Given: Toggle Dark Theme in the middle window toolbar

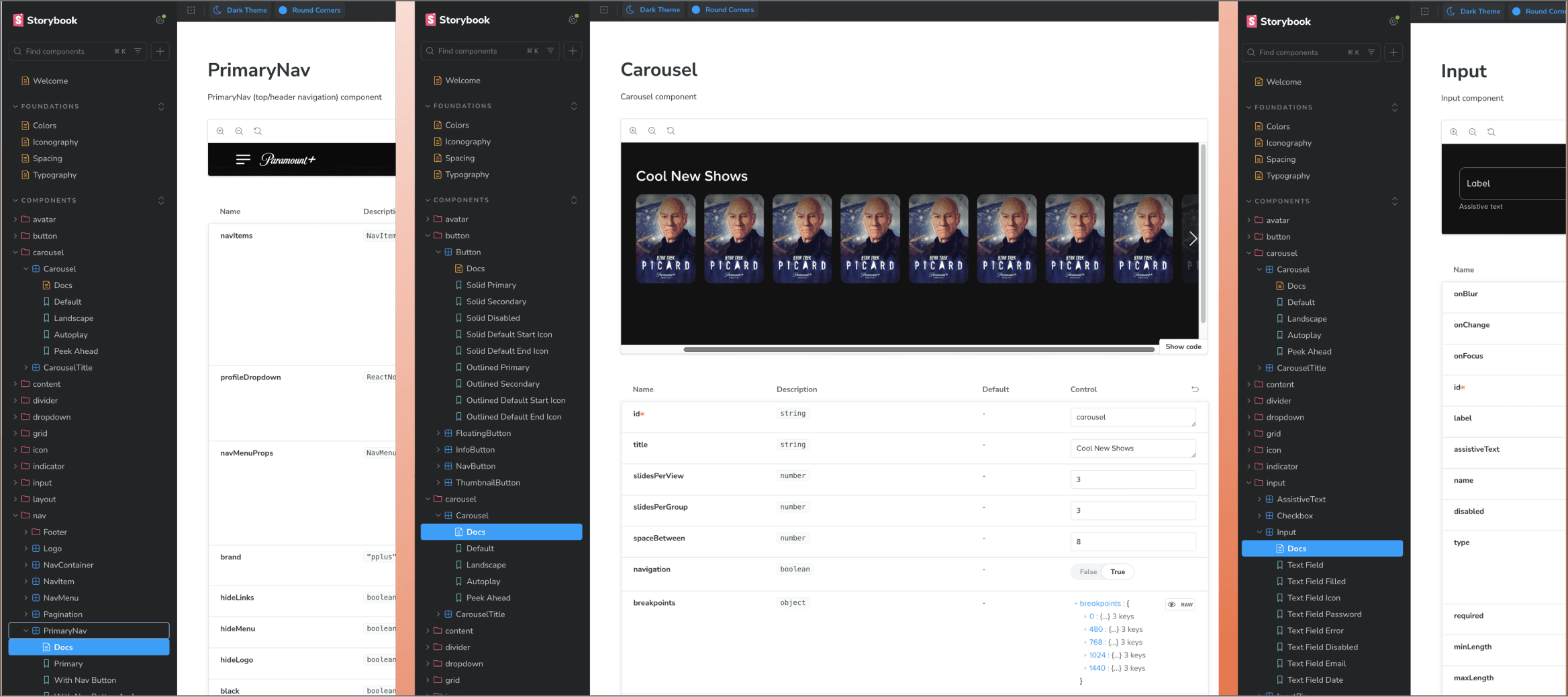Looking at the screenshot, I should click(652, 10).
